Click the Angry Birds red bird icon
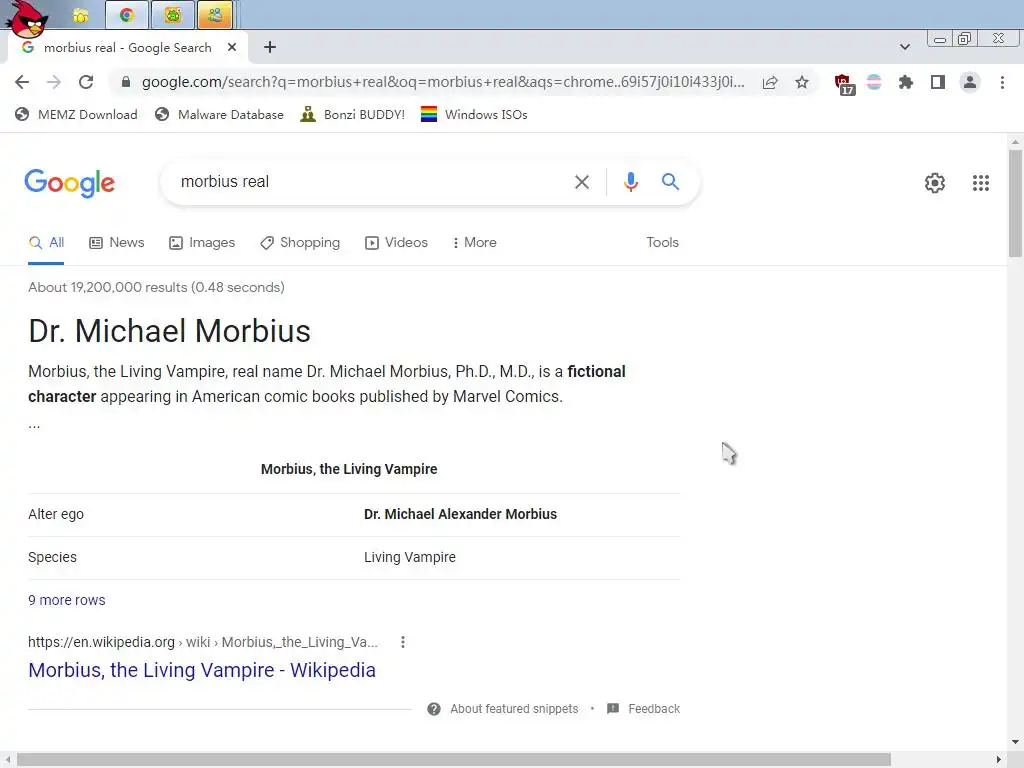1024x768 pixels. point(27,18)
